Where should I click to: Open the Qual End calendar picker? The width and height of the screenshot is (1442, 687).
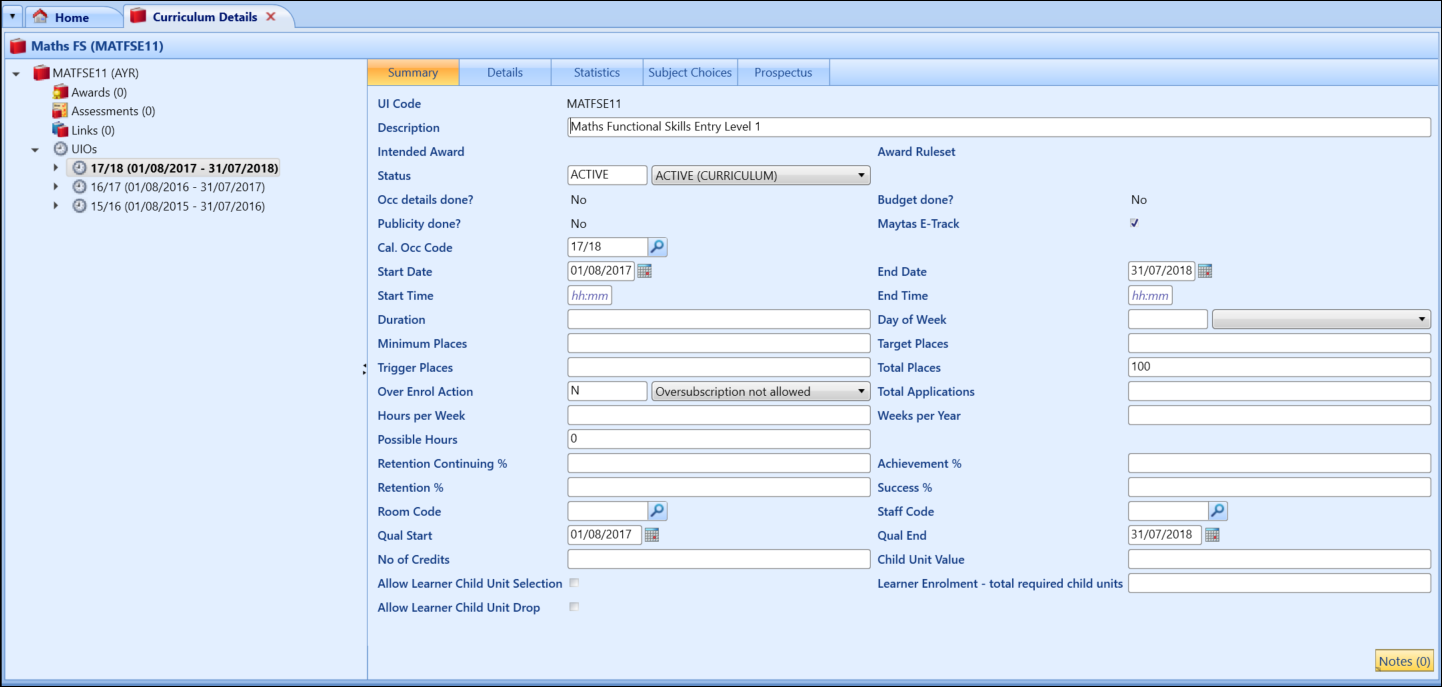click(x=1212, y=534)
